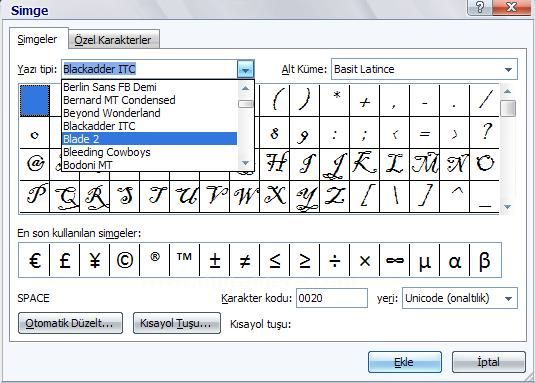This screenshot has width=535, height=383.
Task: Switch to the Simgeler tab
Action: [x=38, y=39]
